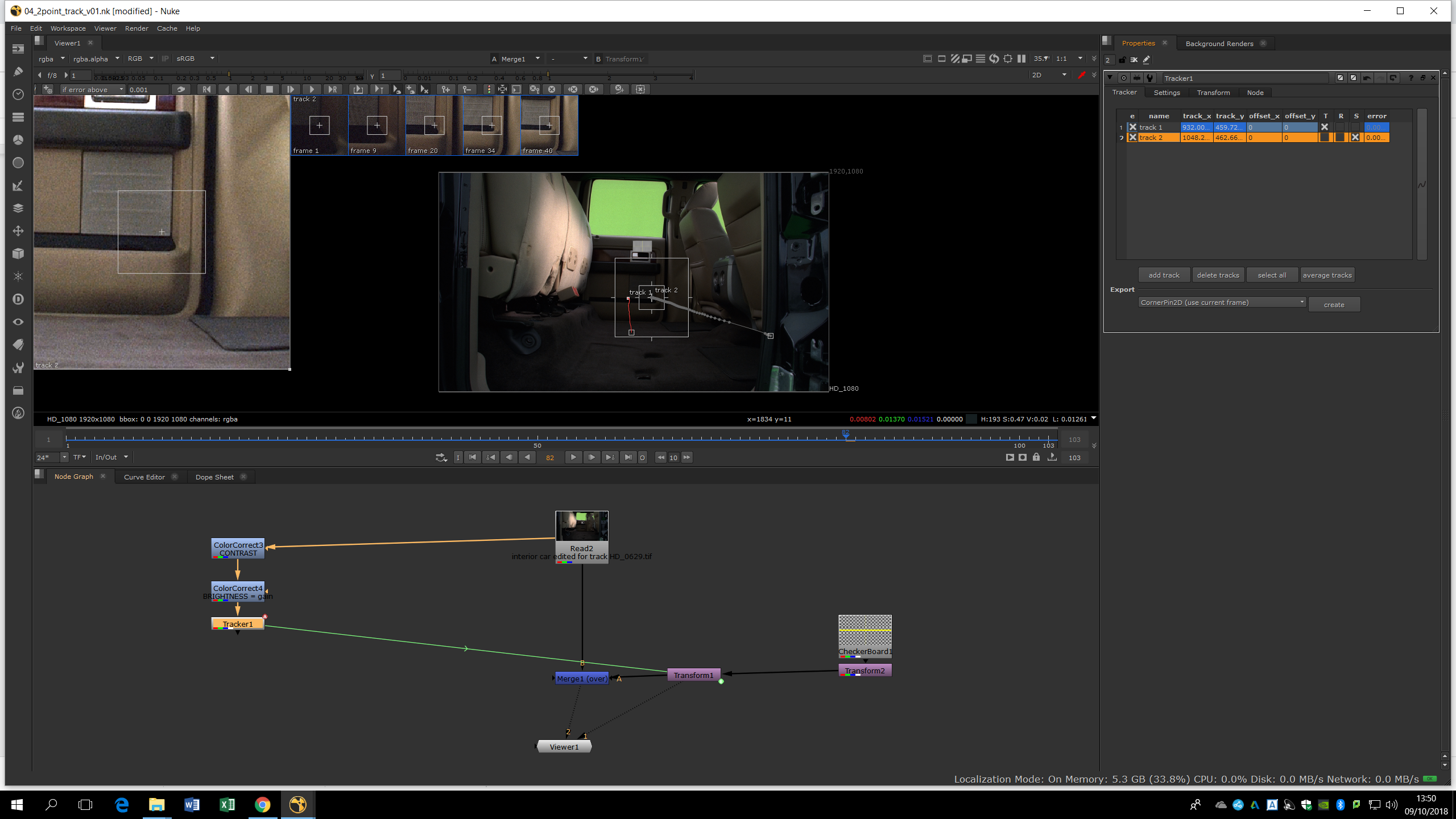Click the viewer pause icon
Image resolution: width=1456 pixels, height=819 pixels.
pyautogui.click(x=1021, y=59)
